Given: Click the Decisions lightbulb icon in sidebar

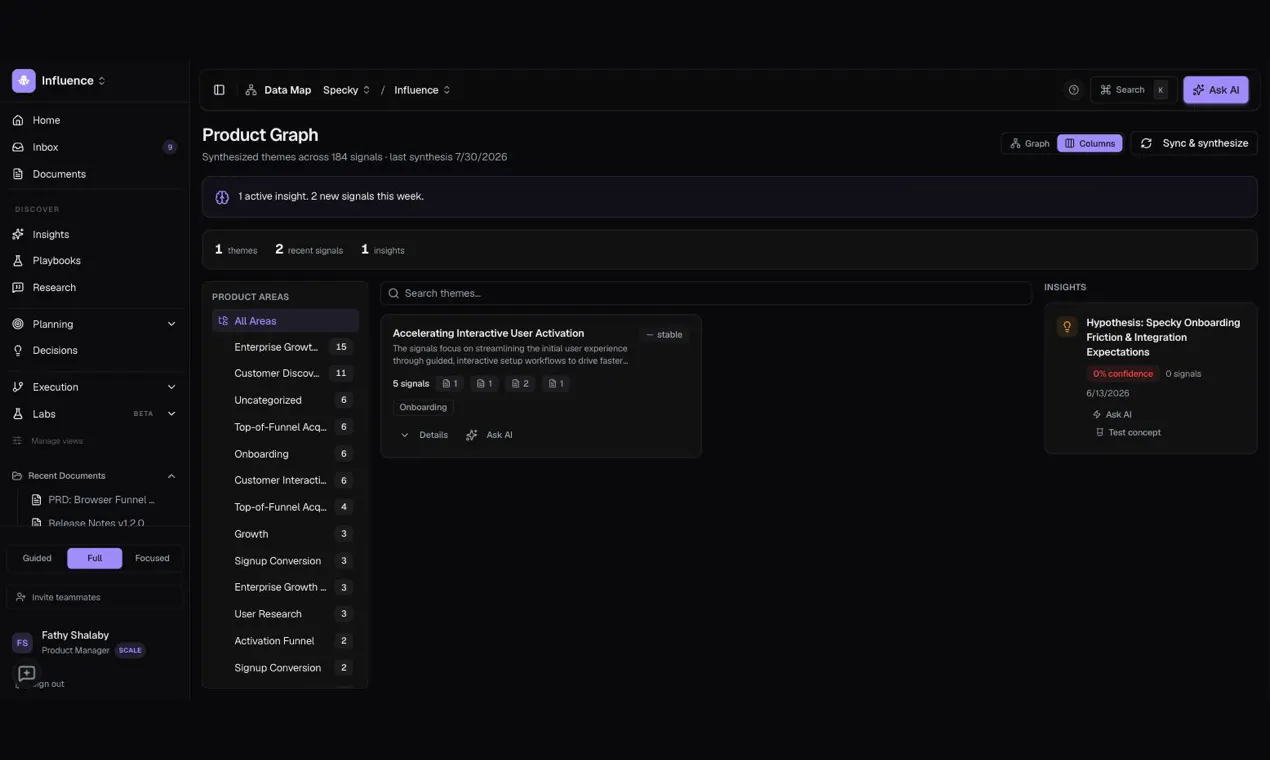Looking at the screenshot, I should click(18, 350).
